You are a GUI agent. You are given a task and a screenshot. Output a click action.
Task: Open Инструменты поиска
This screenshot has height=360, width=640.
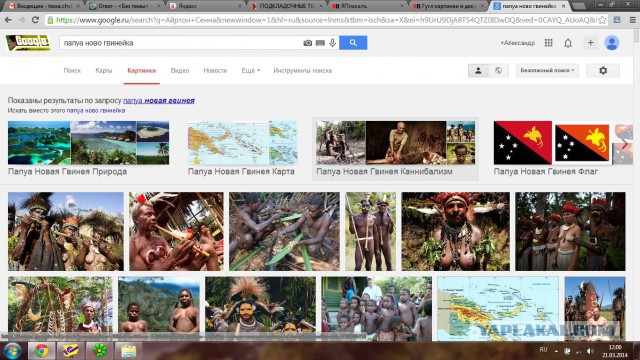[302, 71]
